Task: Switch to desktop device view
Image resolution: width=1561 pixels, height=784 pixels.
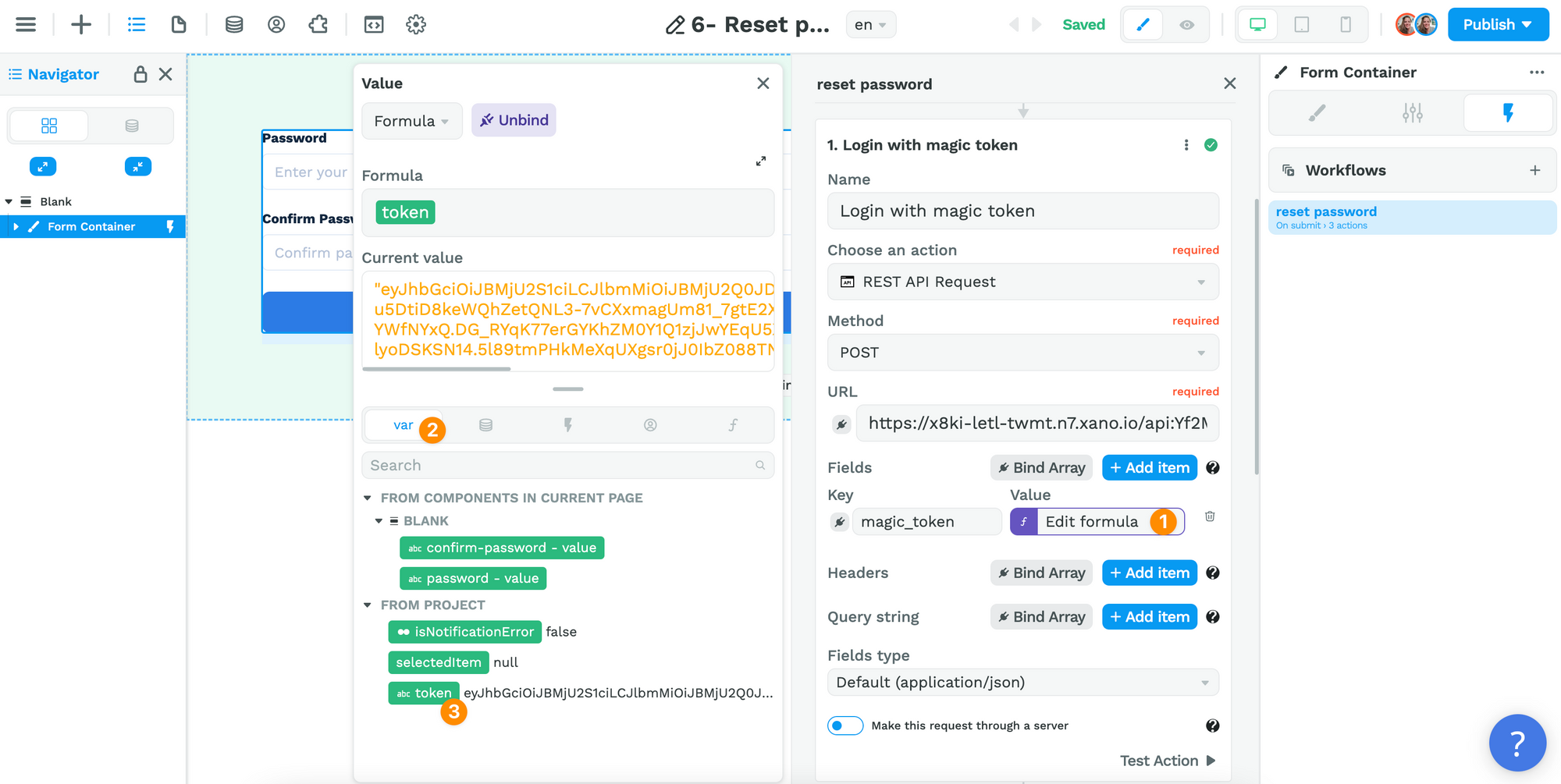Action: (x=1257, y=25)
